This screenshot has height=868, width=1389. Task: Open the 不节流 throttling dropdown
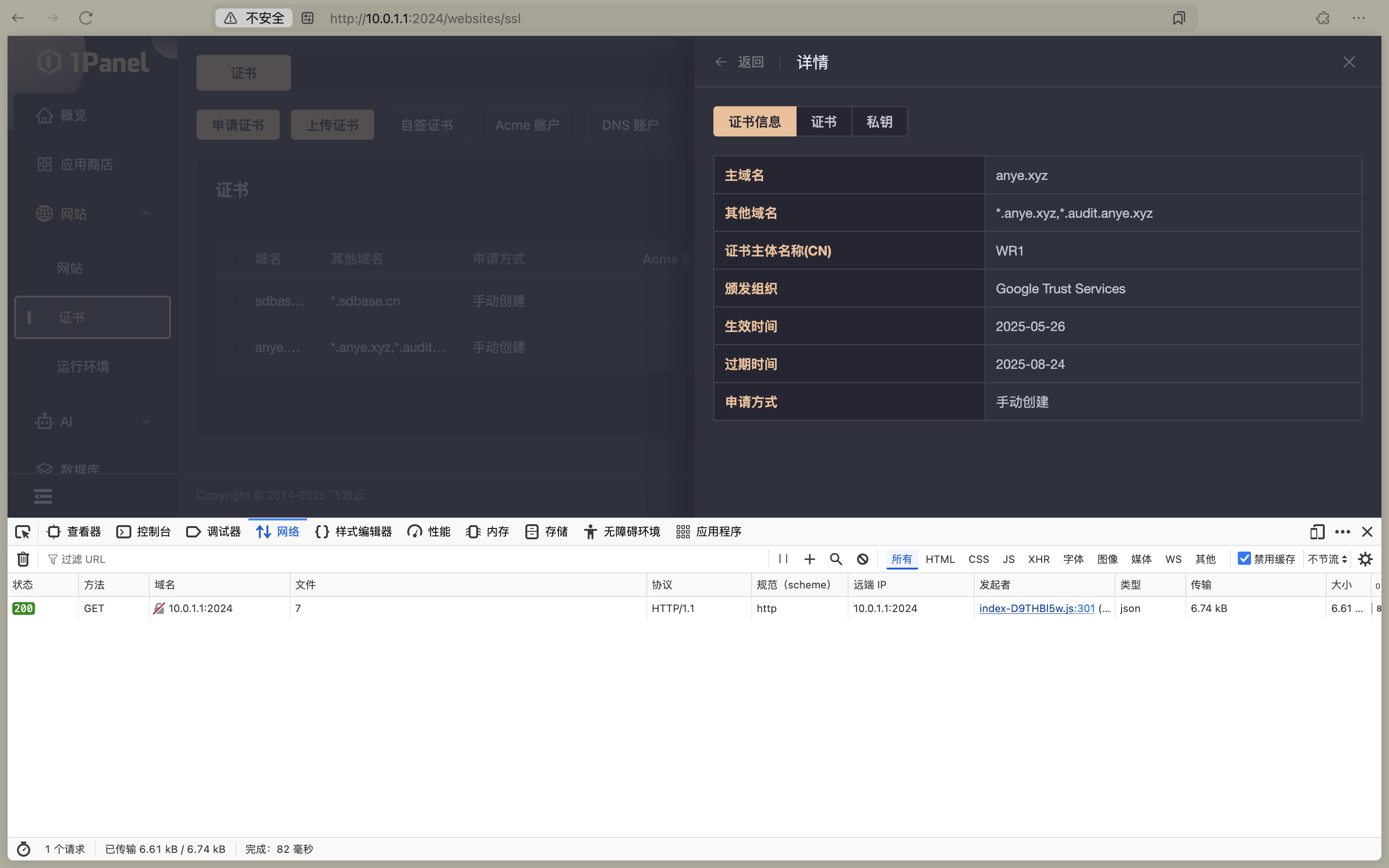(x=1327, y=559)
